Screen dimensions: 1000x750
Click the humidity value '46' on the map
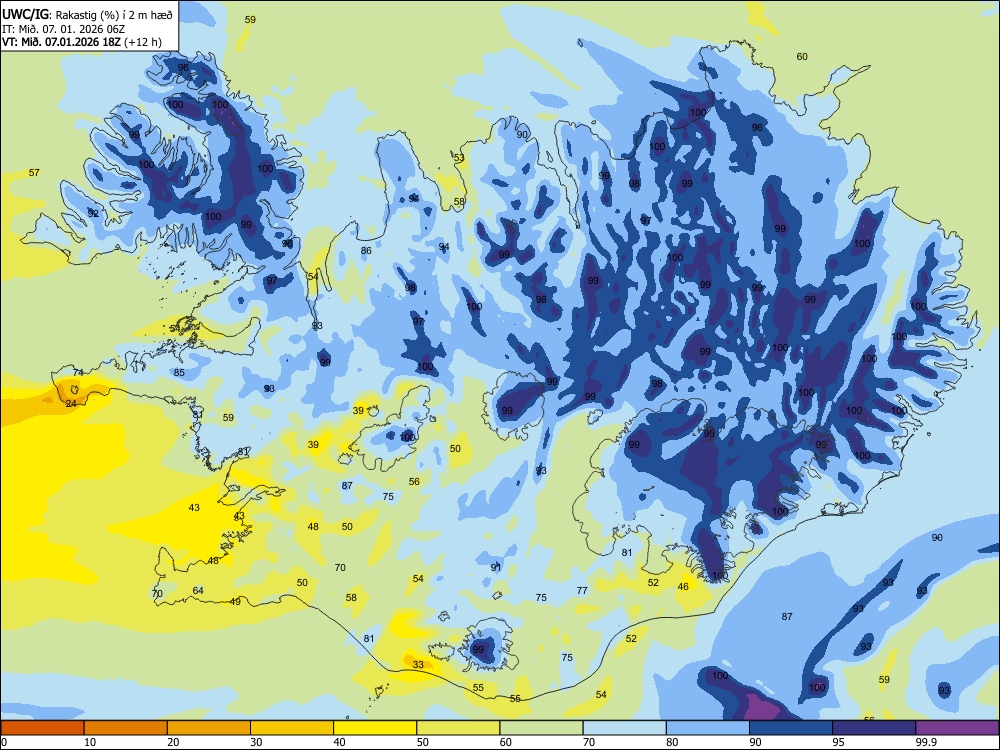pyautogui.click(x=683, y=587)
